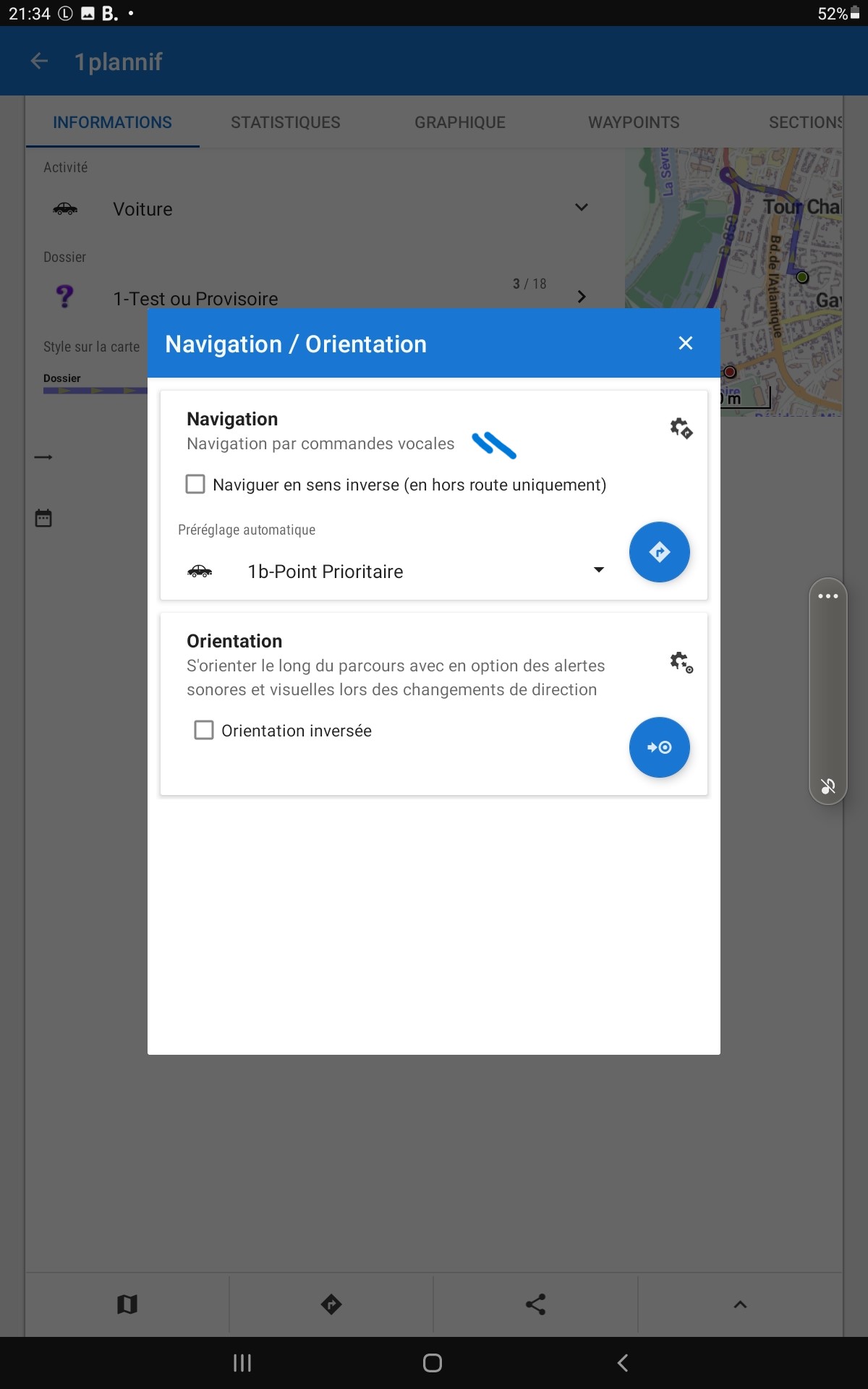Tap the map icon in bottom bar
The height and width of the screenshot is (1389, 868).
[127, 1304]
